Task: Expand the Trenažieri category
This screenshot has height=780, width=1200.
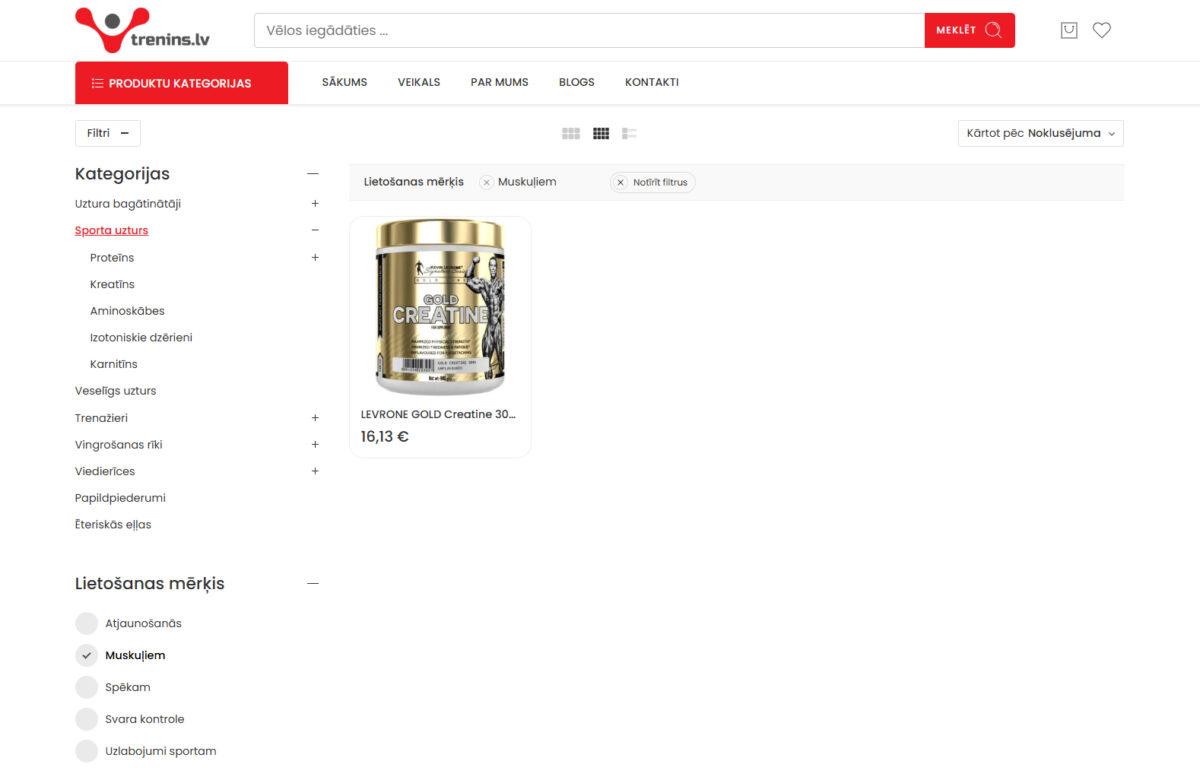Action: [x=315, y=417]
